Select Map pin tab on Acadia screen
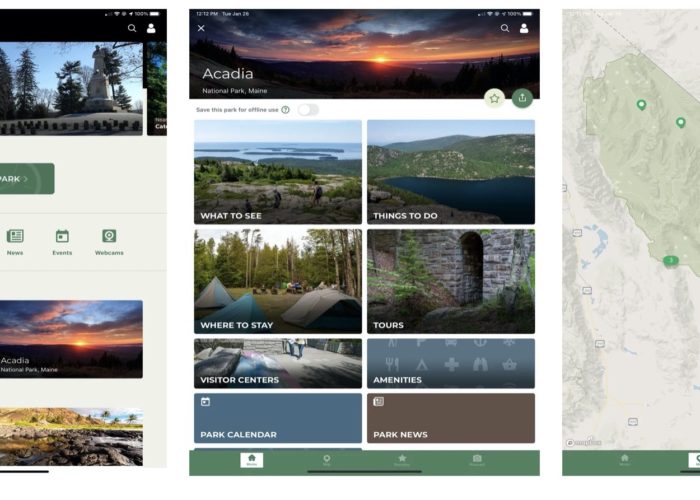This screenshot has height=500, width=700. point(326,460)
